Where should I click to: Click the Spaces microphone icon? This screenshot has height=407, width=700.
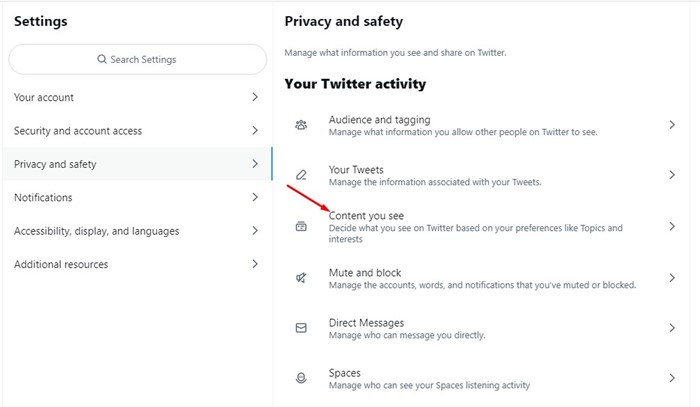tap(301, 378)
